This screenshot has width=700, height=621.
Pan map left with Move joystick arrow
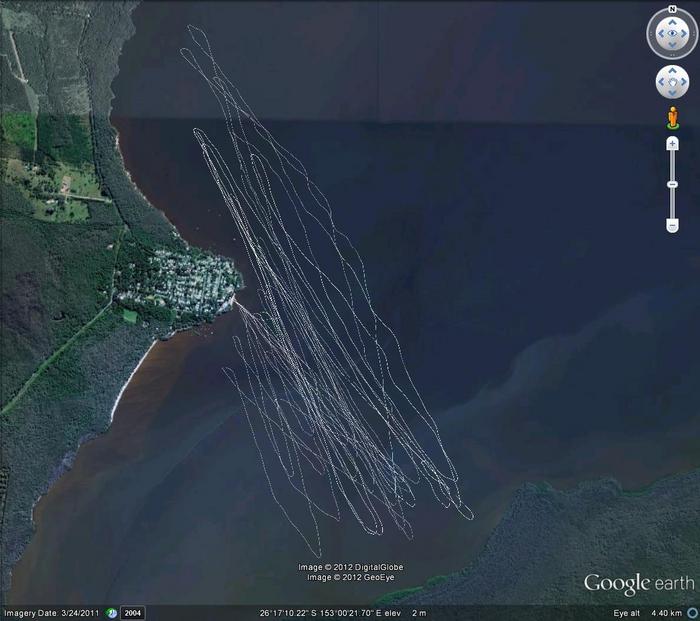662,82
